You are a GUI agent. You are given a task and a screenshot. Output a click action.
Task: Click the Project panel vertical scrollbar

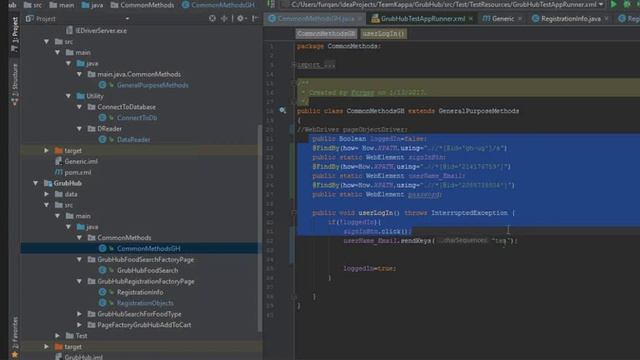260,229
